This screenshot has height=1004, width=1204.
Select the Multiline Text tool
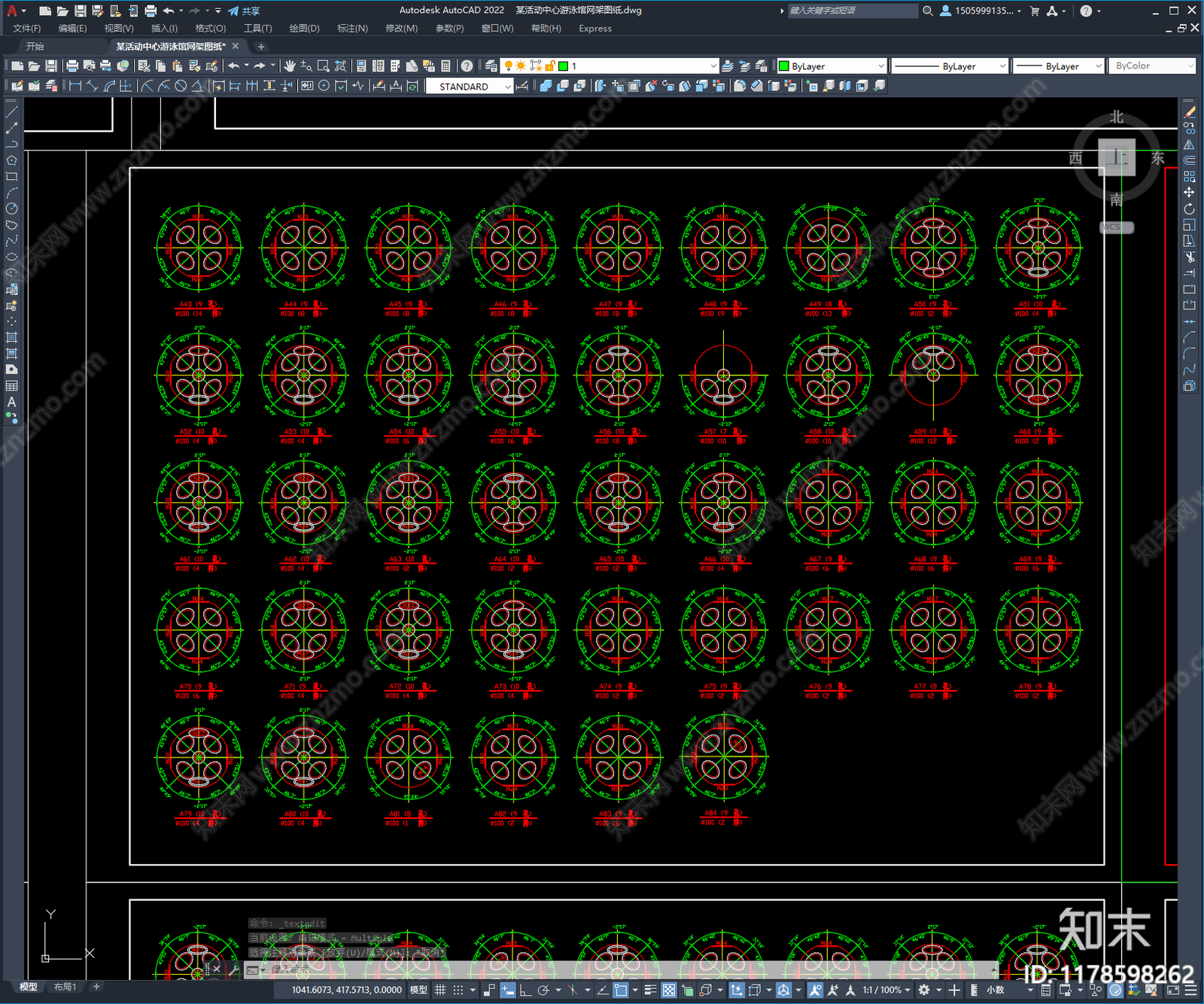11,403
